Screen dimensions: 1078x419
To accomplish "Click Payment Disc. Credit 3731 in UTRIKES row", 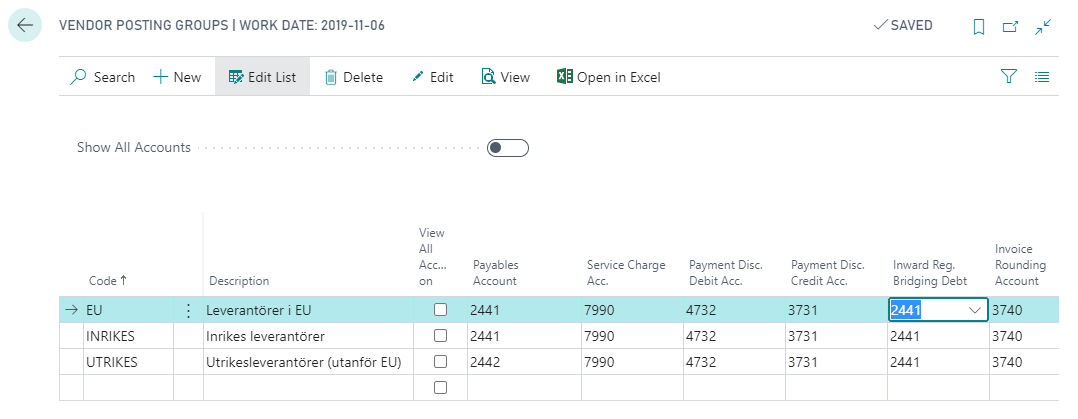I will [x=835, y=363].
